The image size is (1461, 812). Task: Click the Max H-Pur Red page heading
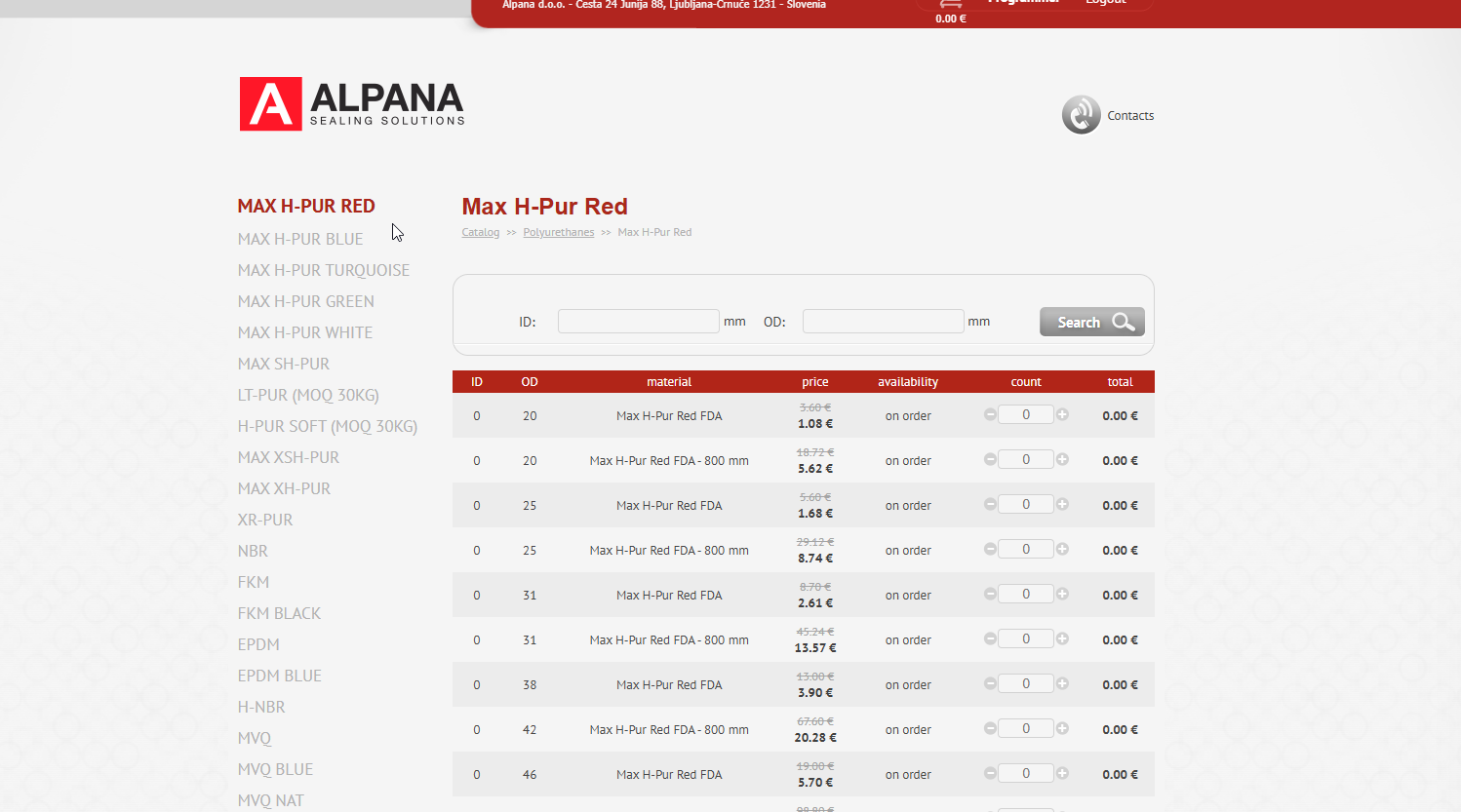544,207
